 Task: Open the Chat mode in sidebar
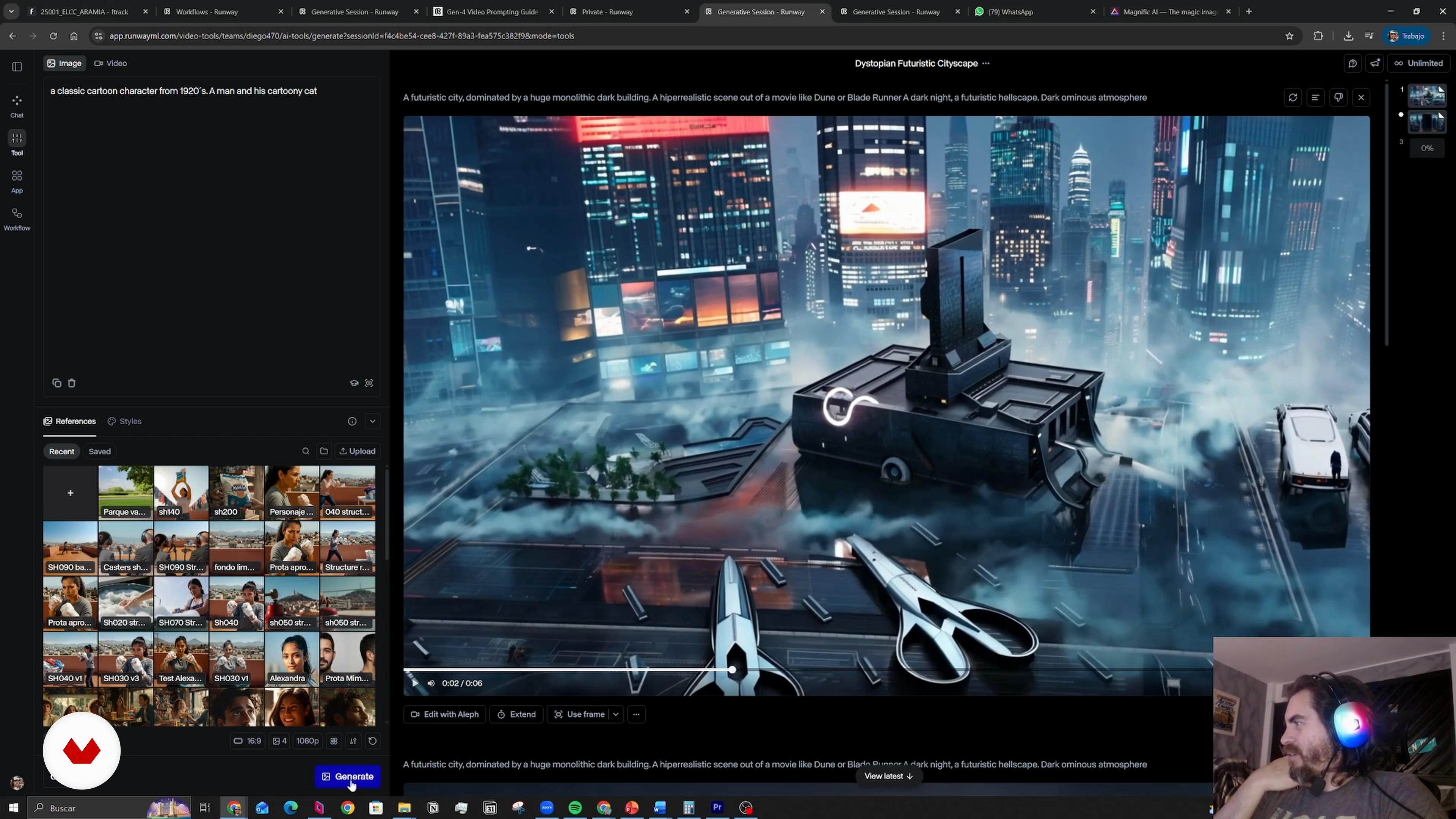17,106
